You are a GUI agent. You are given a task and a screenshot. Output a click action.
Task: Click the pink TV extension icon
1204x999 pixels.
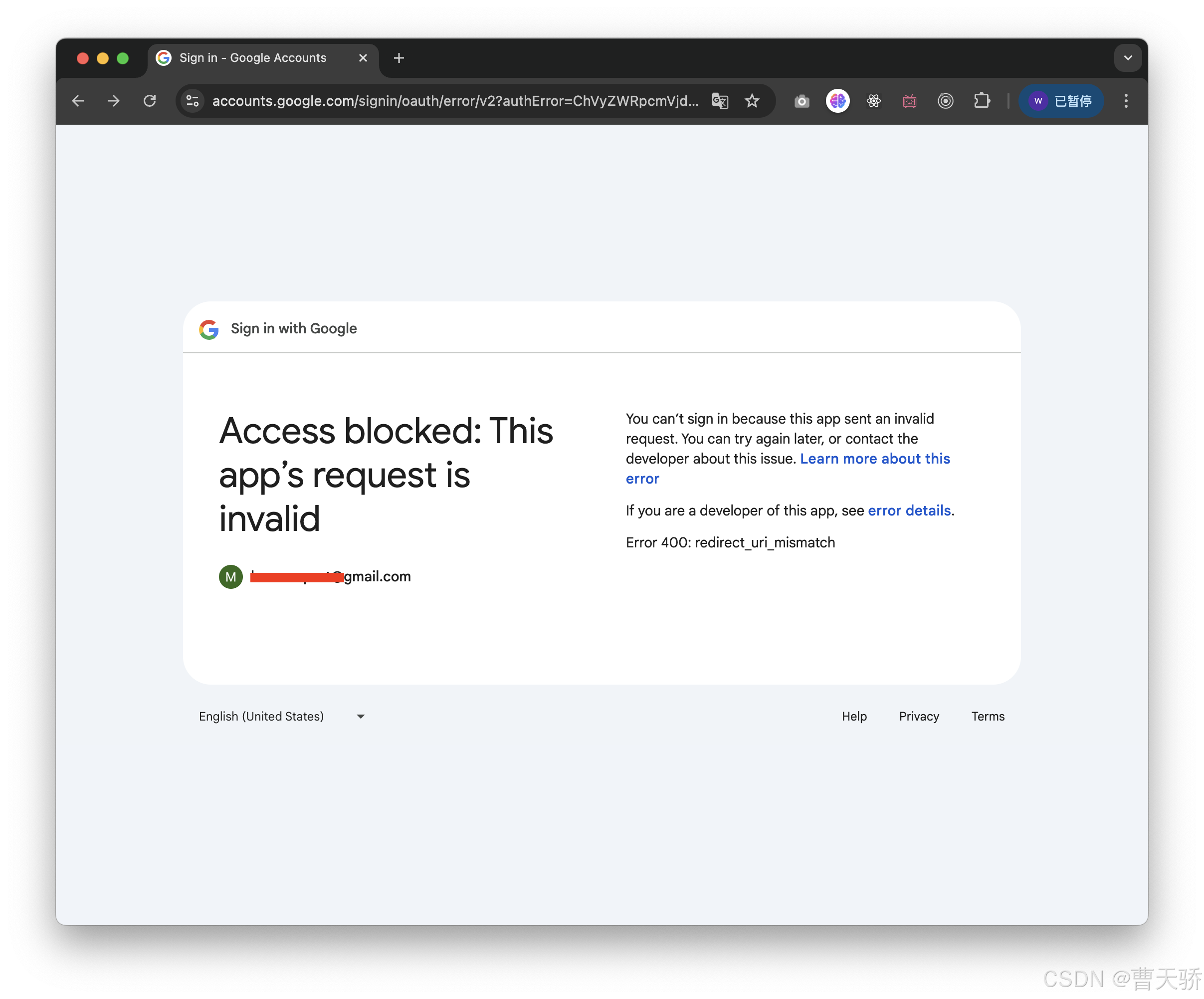tap(909, 101)
